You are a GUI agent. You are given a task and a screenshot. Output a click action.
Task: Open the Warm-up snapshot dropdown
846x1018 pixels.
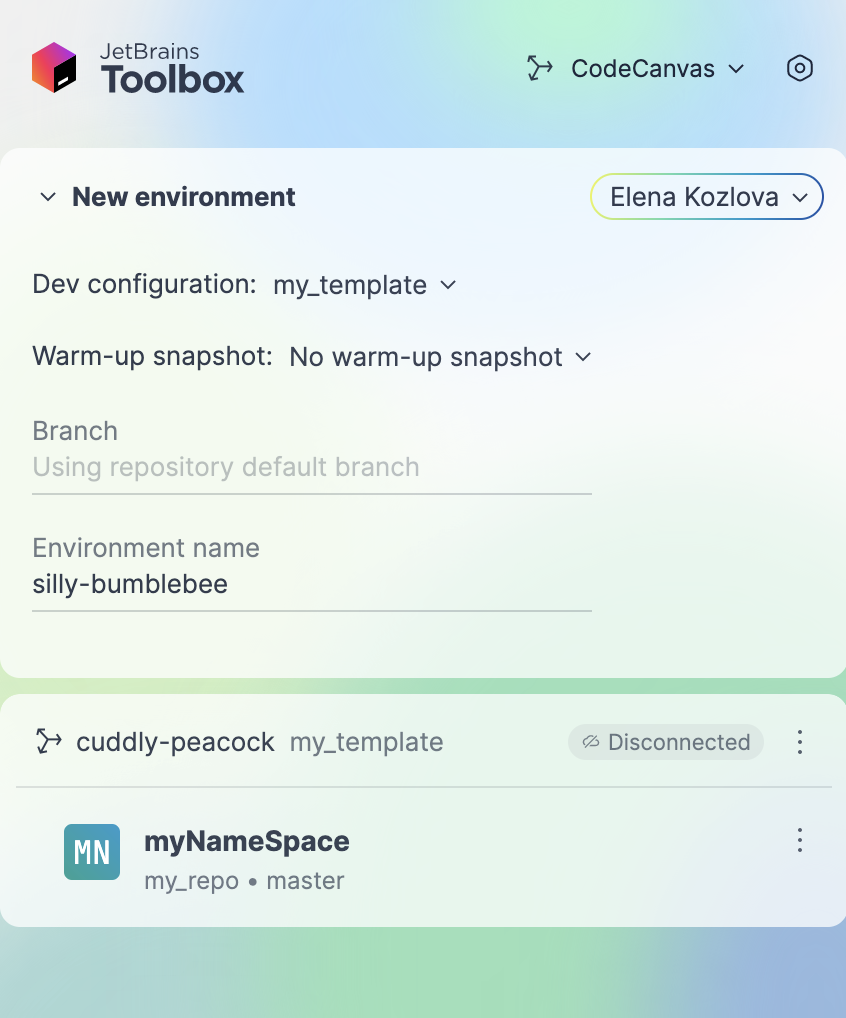438,357
